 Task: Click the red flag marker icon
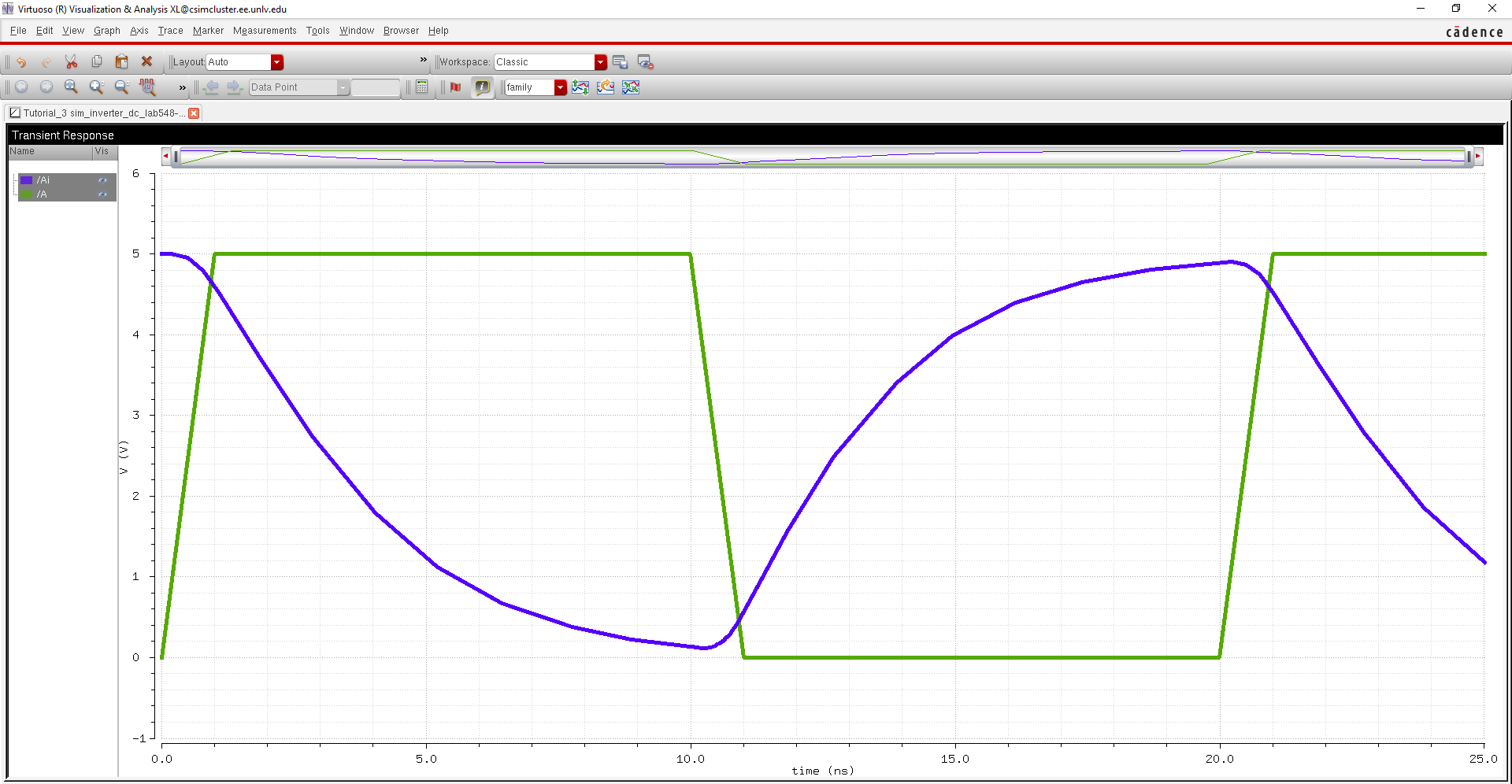pyautogui.click(x=455, y=87)
